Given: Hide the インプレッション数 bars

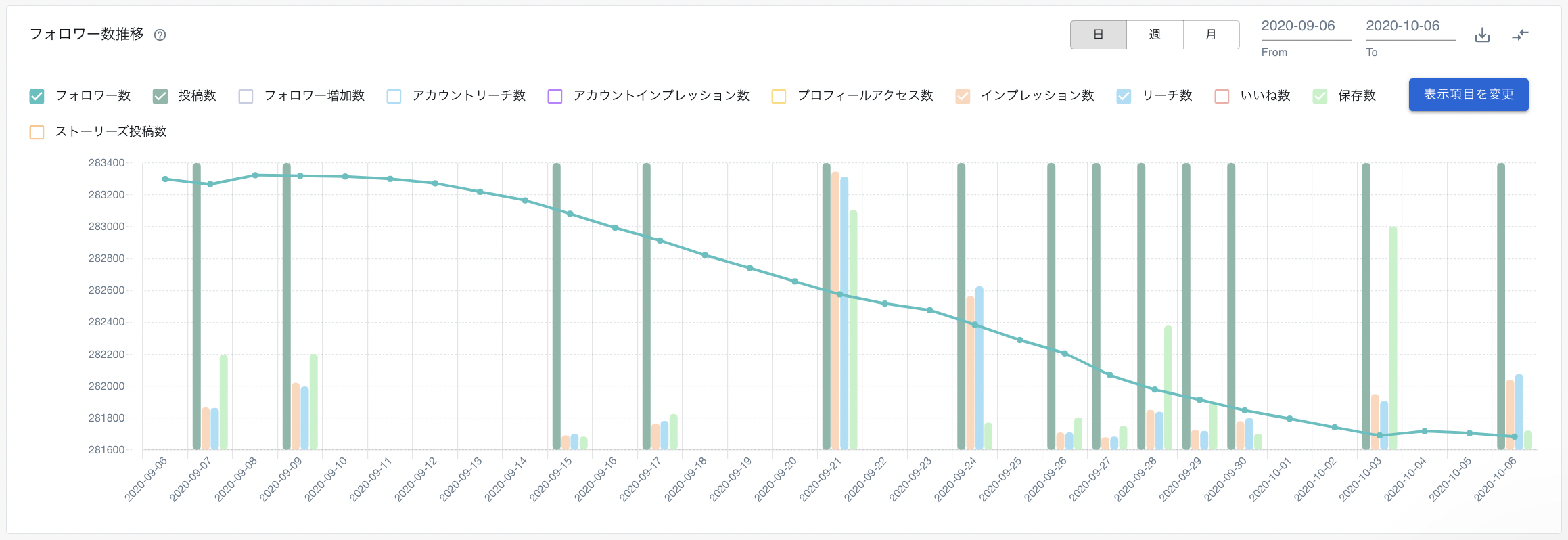Looking at the screenshot, I should pos(963,96).
